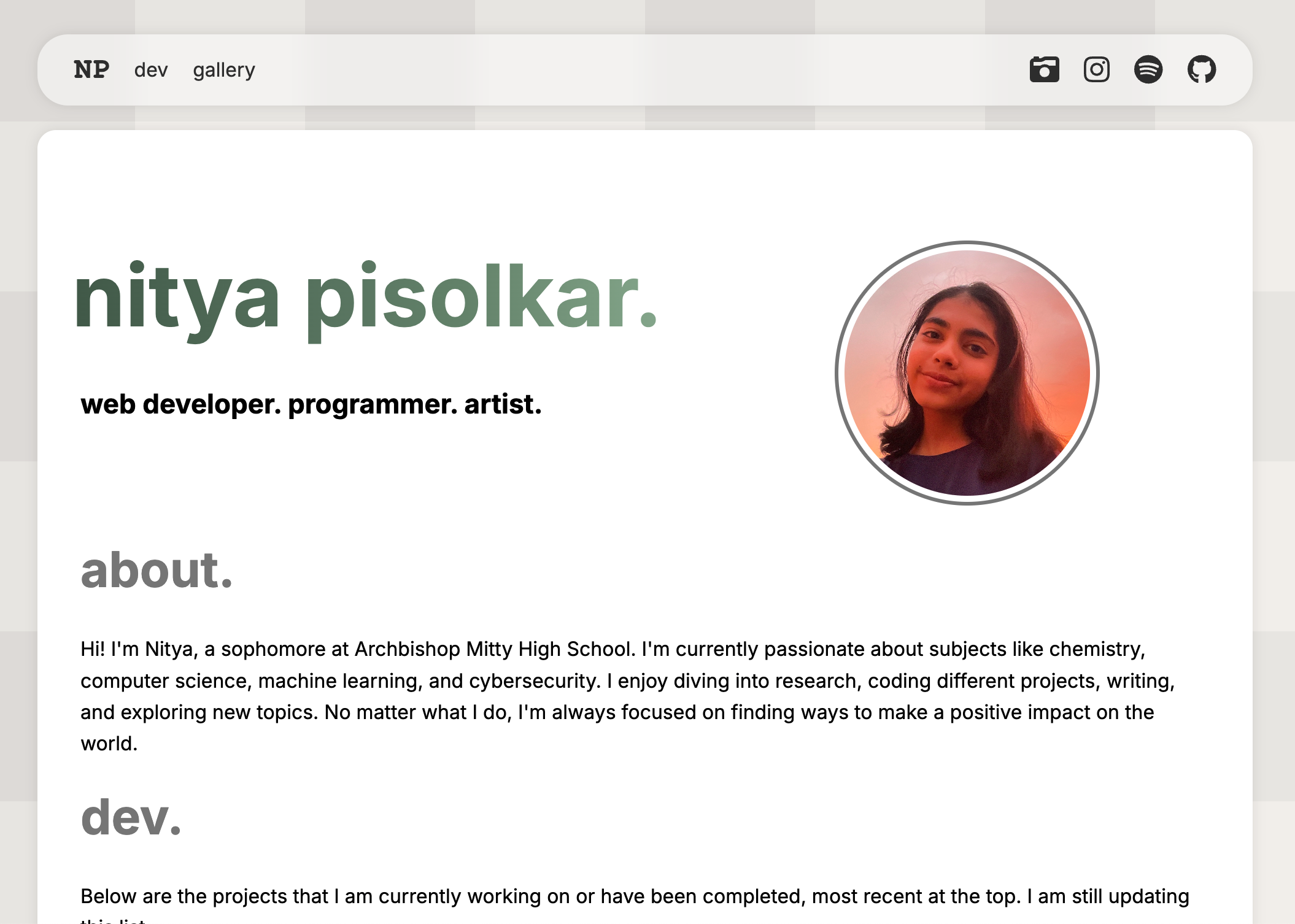Click the 'dev.' section heading
The height and width of the screenshot is (924, 1295).
[x=131, y=817]
